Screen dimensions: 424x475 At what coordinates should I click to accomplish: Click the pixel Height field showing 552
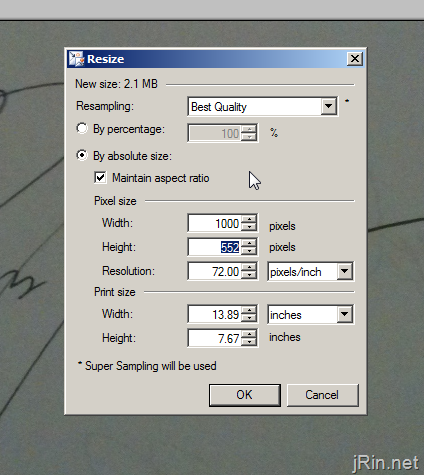click(x=215, y=247)
